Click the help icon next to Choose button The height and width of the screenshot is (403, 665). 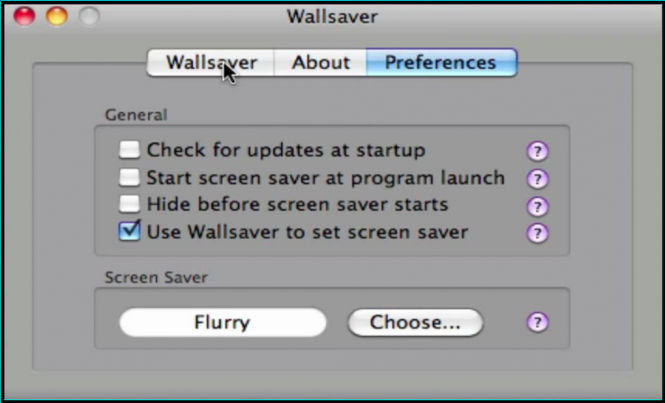point(538,322)
